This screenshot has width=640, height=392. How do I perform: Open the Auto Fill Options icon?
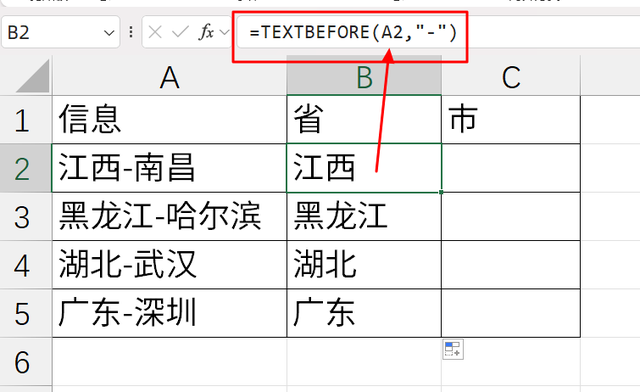click(453, 350)
